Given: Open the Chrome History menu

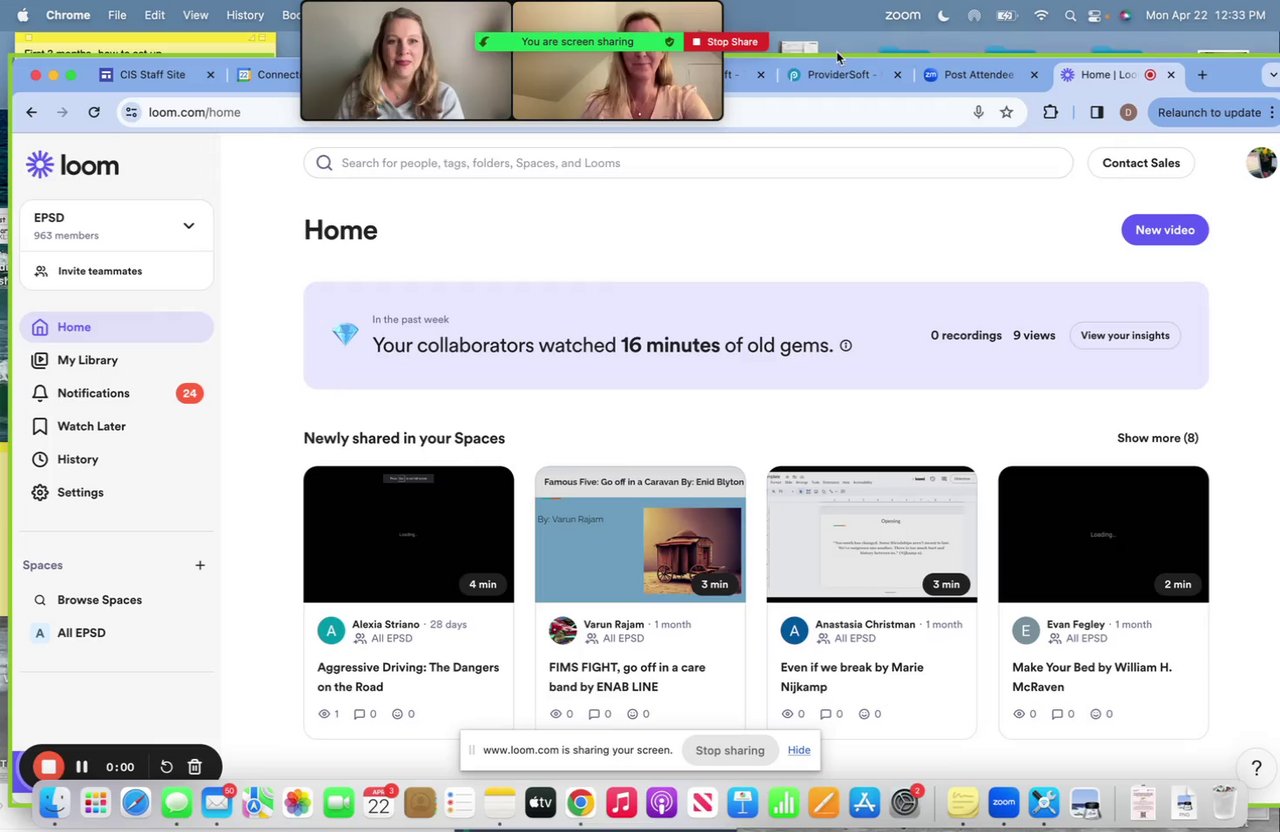Looking at the screenshot, I should tap(245, 15).
